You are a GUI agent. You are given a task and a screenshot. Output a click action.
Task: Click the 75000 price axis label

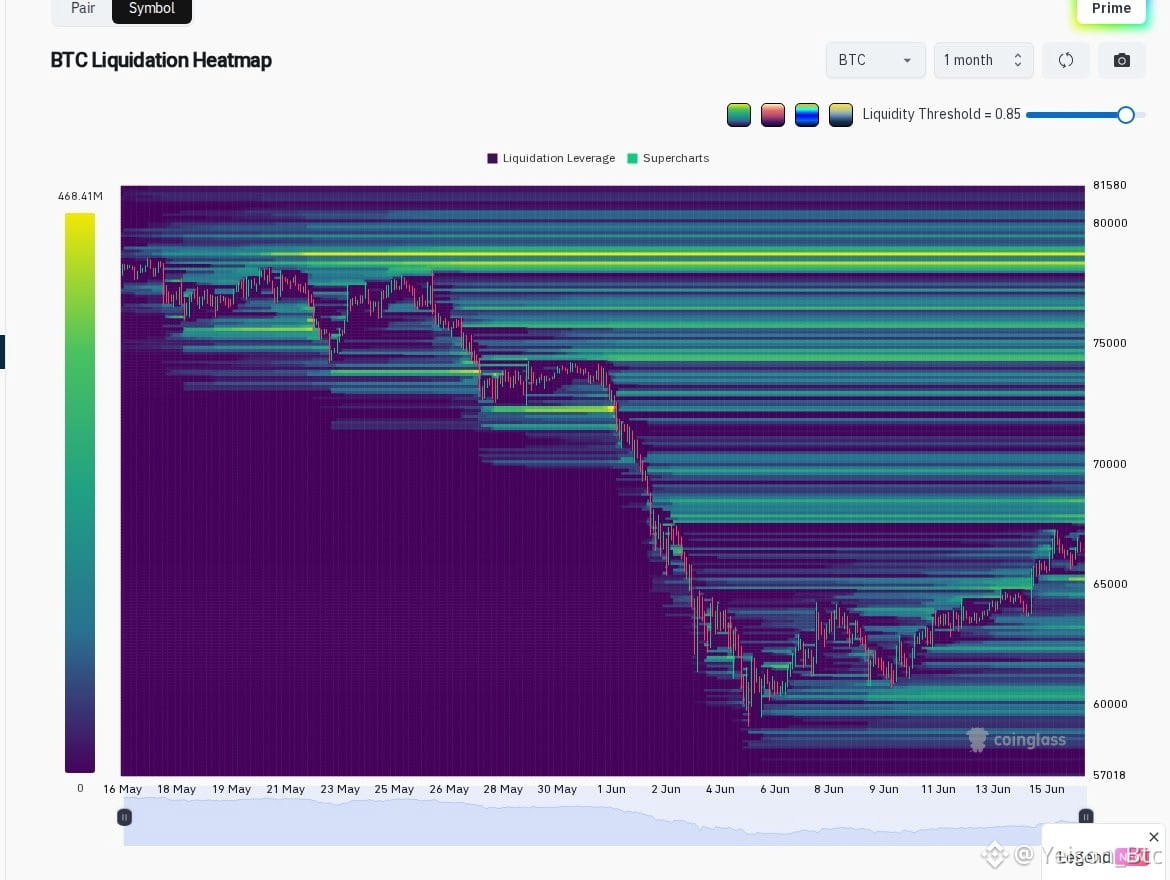click(x=1110, y=343)
